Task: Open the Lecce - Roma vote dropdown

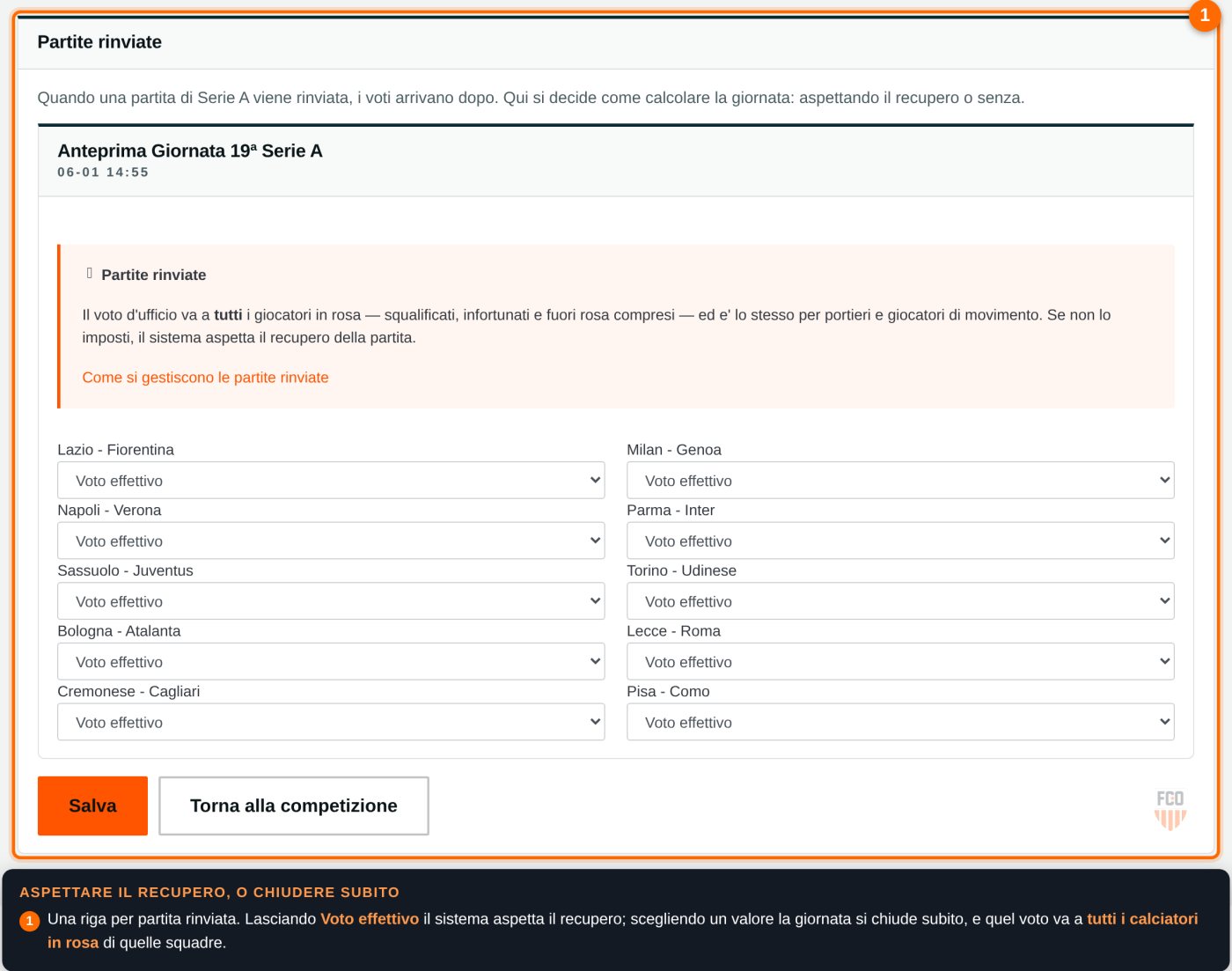Action: 900,662
